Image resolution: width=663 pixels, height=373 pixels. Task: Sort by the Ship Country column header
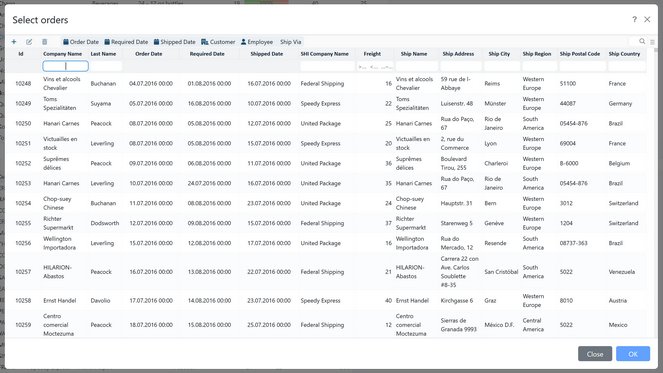click(x=625, y=54)
